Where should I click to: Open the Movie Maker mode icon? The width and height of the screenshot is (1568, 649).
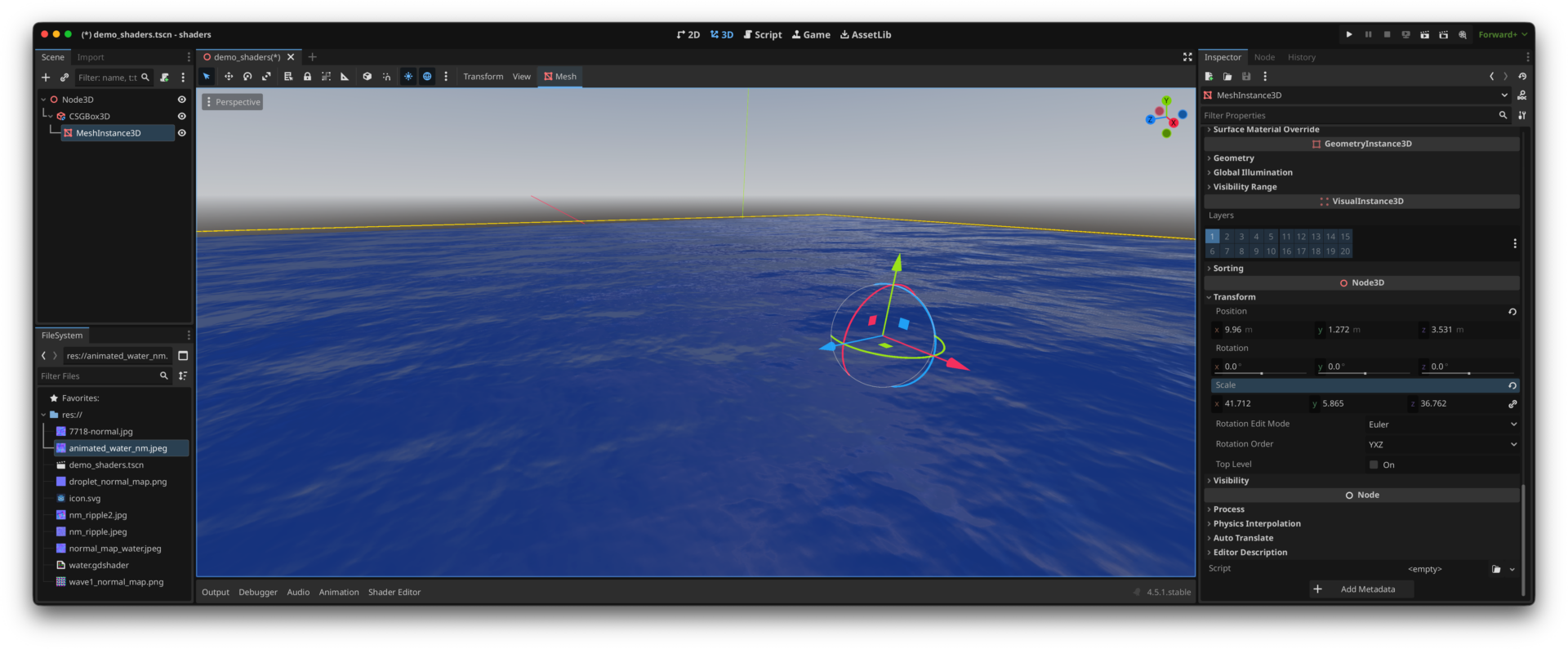1463,34
